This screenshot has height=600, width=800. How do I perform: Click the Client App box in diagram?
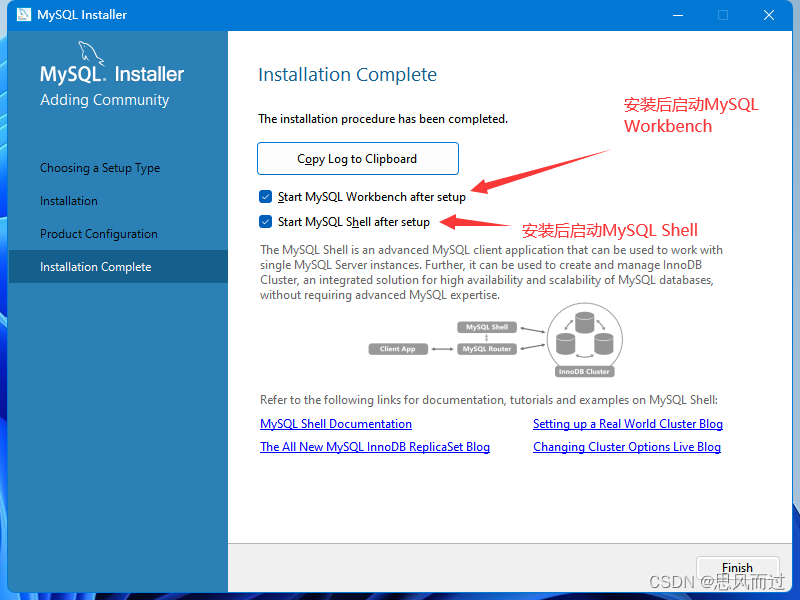398,349
